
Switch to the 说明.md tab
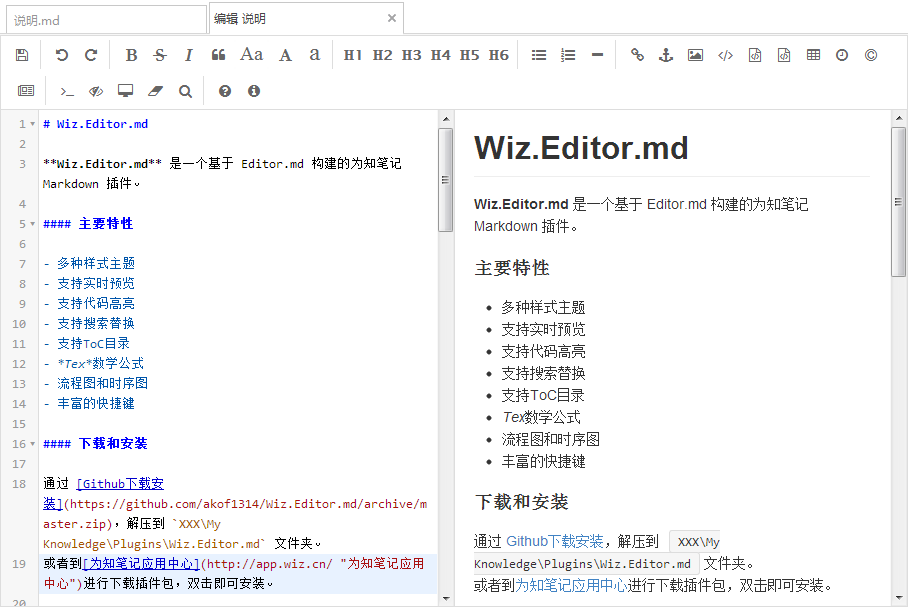coord(106,20)
